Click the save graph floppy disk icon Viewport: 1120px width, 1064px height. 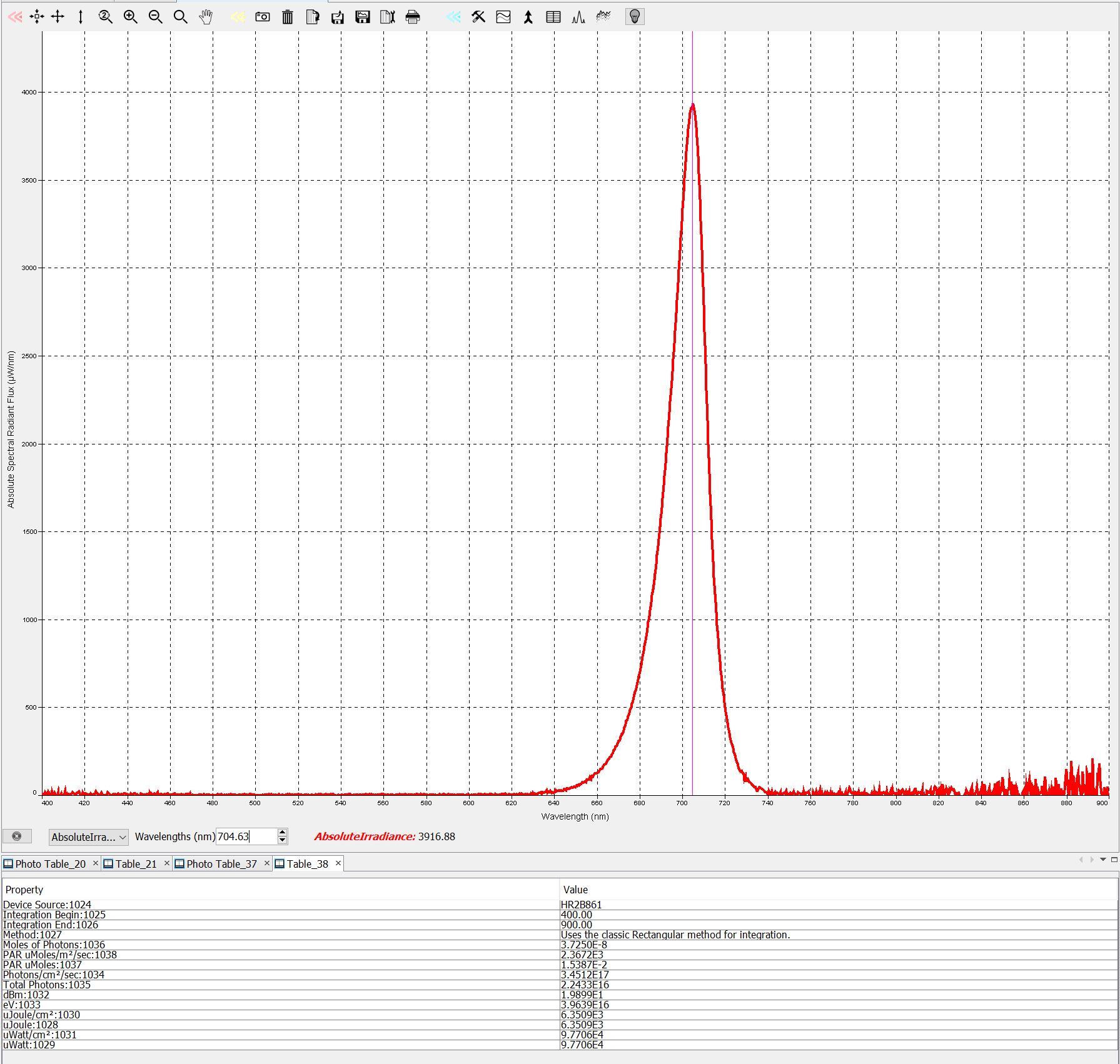tap(363, 17)
